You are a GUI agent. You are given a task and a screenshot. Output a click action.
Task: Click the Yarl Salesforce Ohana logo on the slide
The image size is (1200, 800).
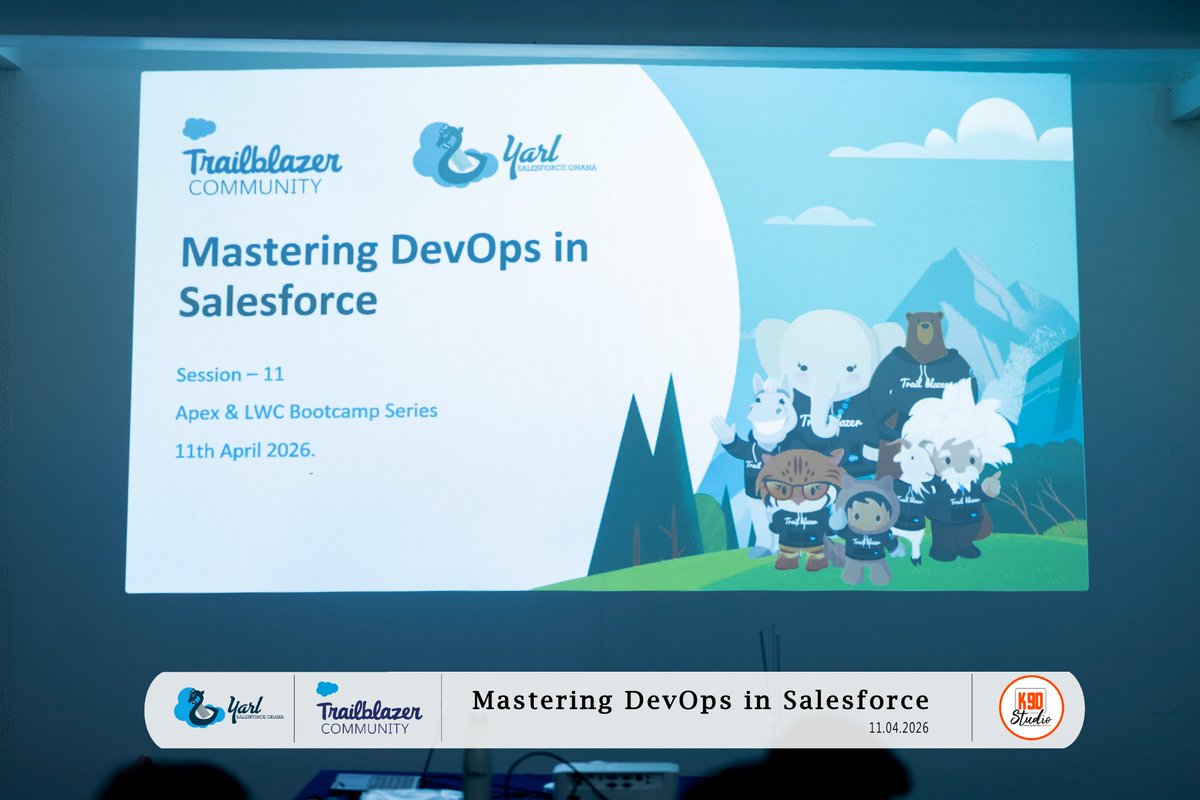tap(505, 153)
